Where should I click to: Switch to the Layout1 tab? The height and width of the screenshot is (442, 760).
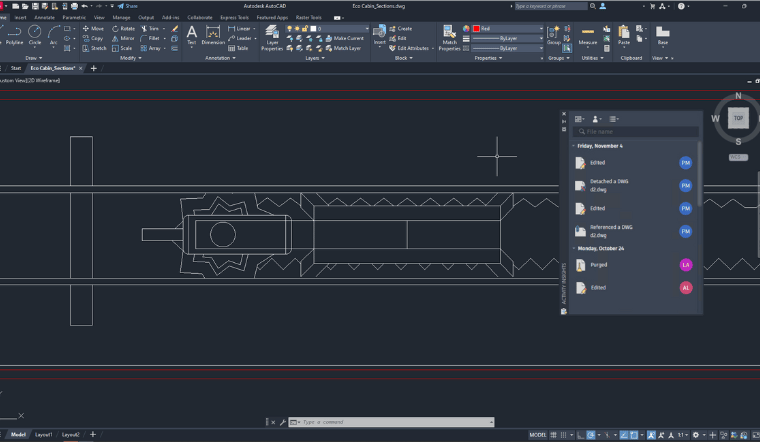point(43,435)
